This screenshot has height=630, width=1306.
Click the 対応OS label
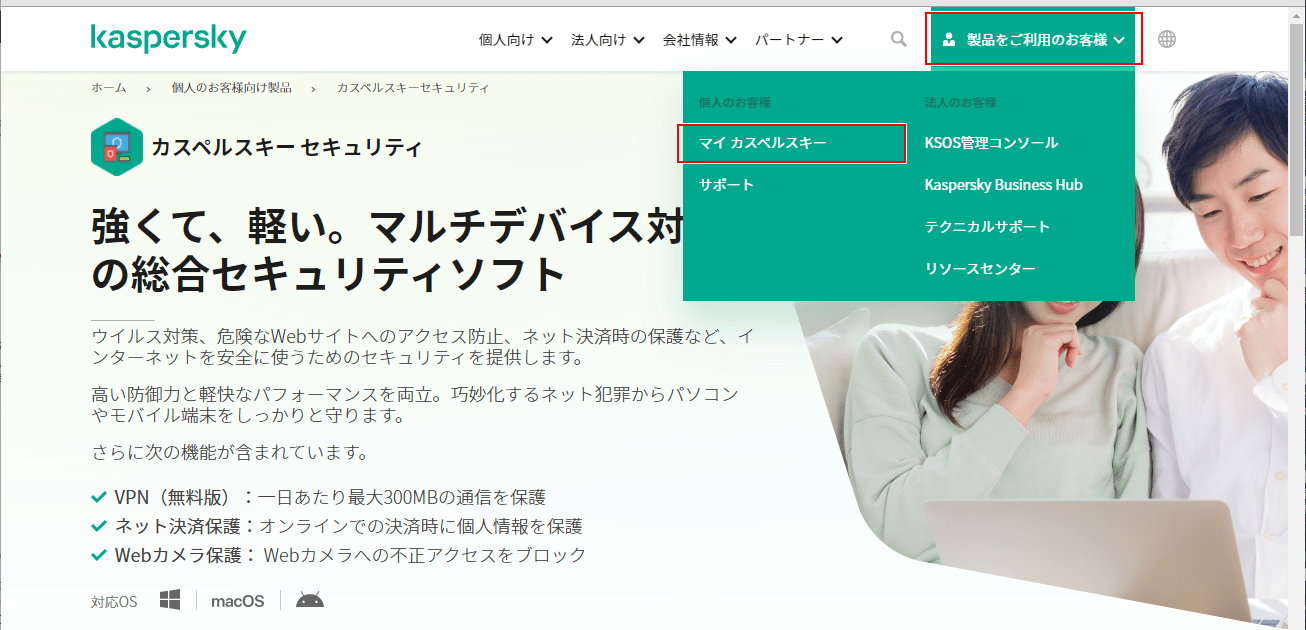coord(114,602)
